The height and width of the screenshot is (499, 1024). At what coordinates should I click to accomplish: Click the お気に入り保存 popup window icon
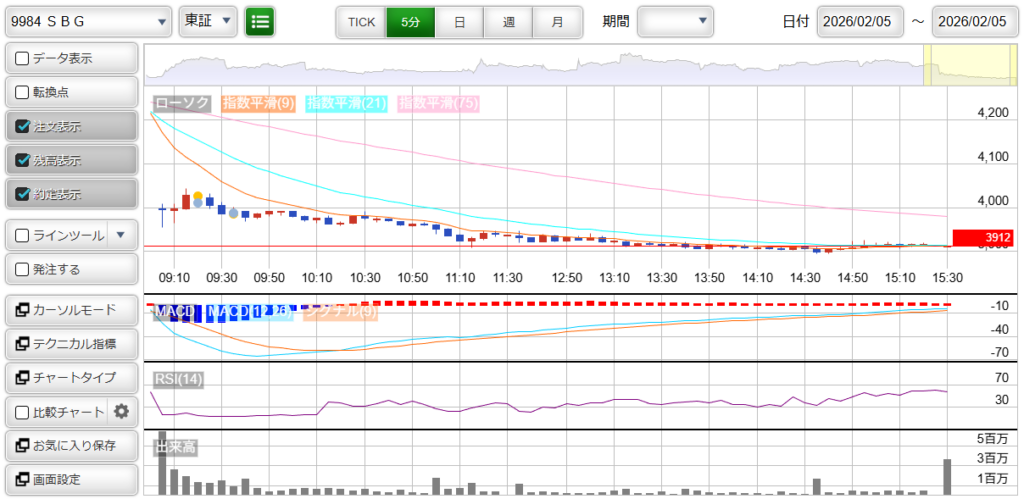click(x=22, y=445)
